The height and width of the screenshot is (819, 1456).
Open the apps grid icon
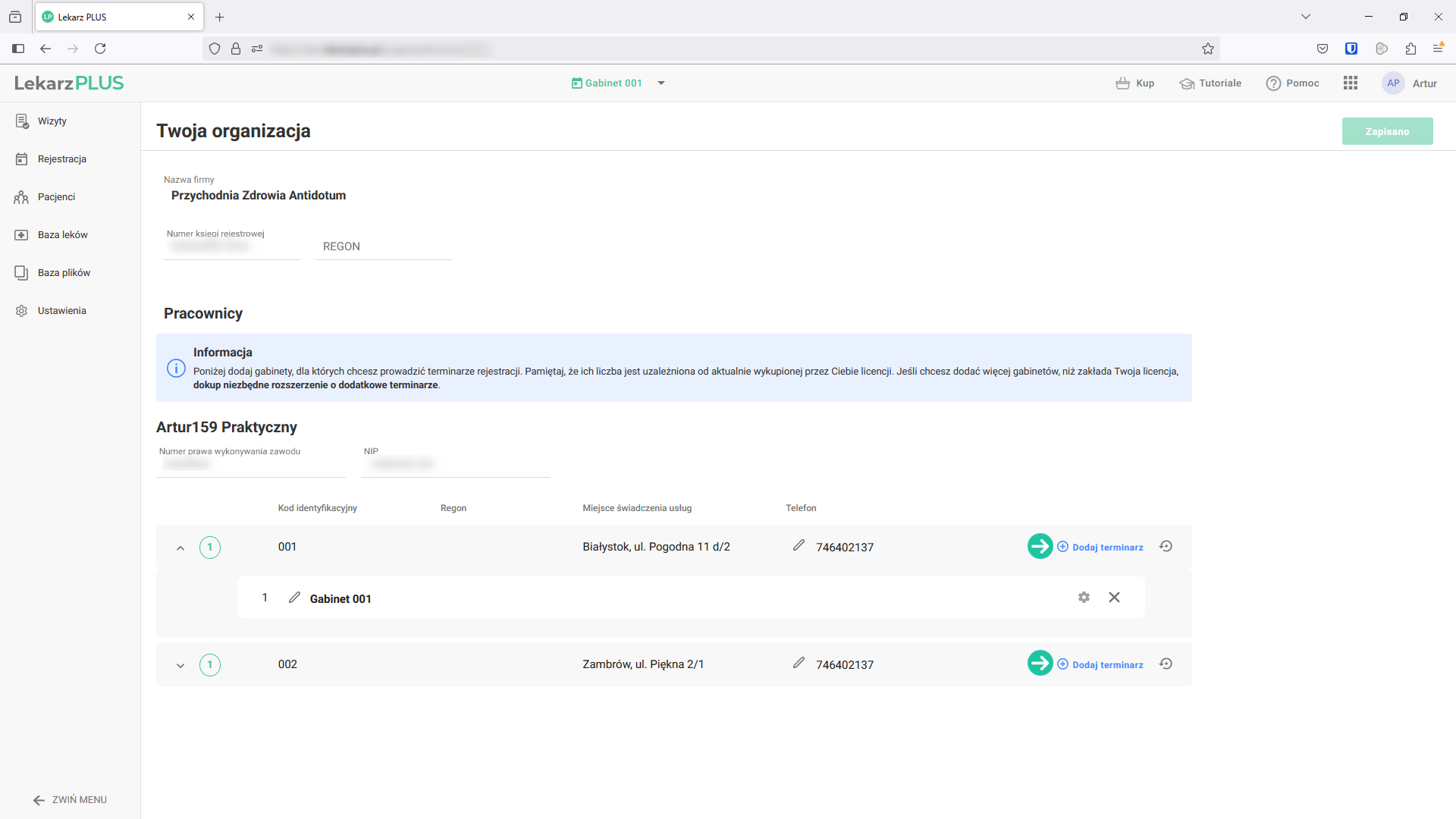pos(1351,83)
